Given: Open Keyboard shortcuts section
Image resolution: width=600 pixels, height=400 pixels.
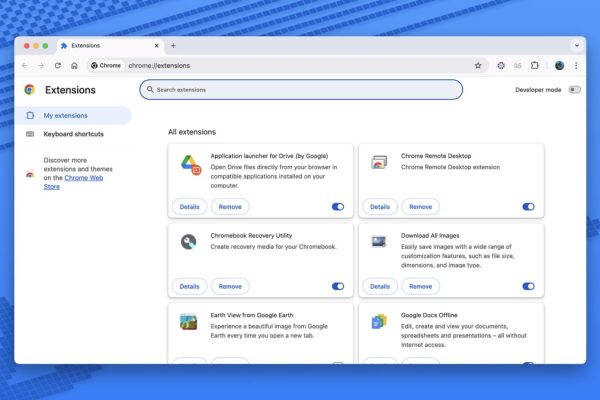Looking at the screenshot, I should (x=73, y=134).
